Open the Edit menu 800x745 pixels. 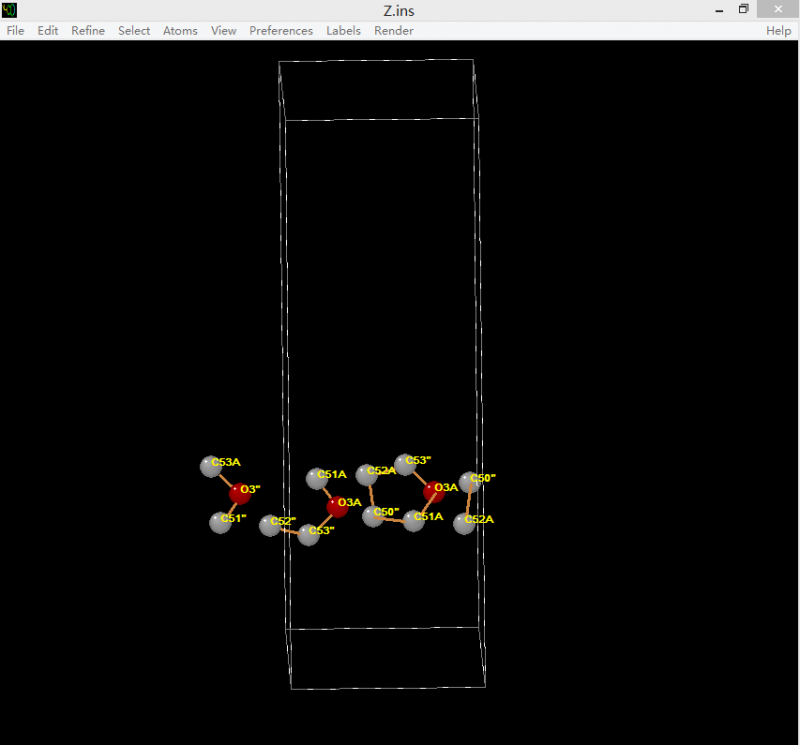click(47, 31)
